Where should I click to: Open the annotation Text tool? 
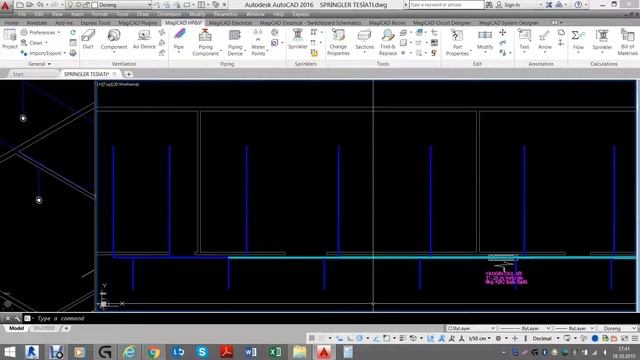point(524,40)
